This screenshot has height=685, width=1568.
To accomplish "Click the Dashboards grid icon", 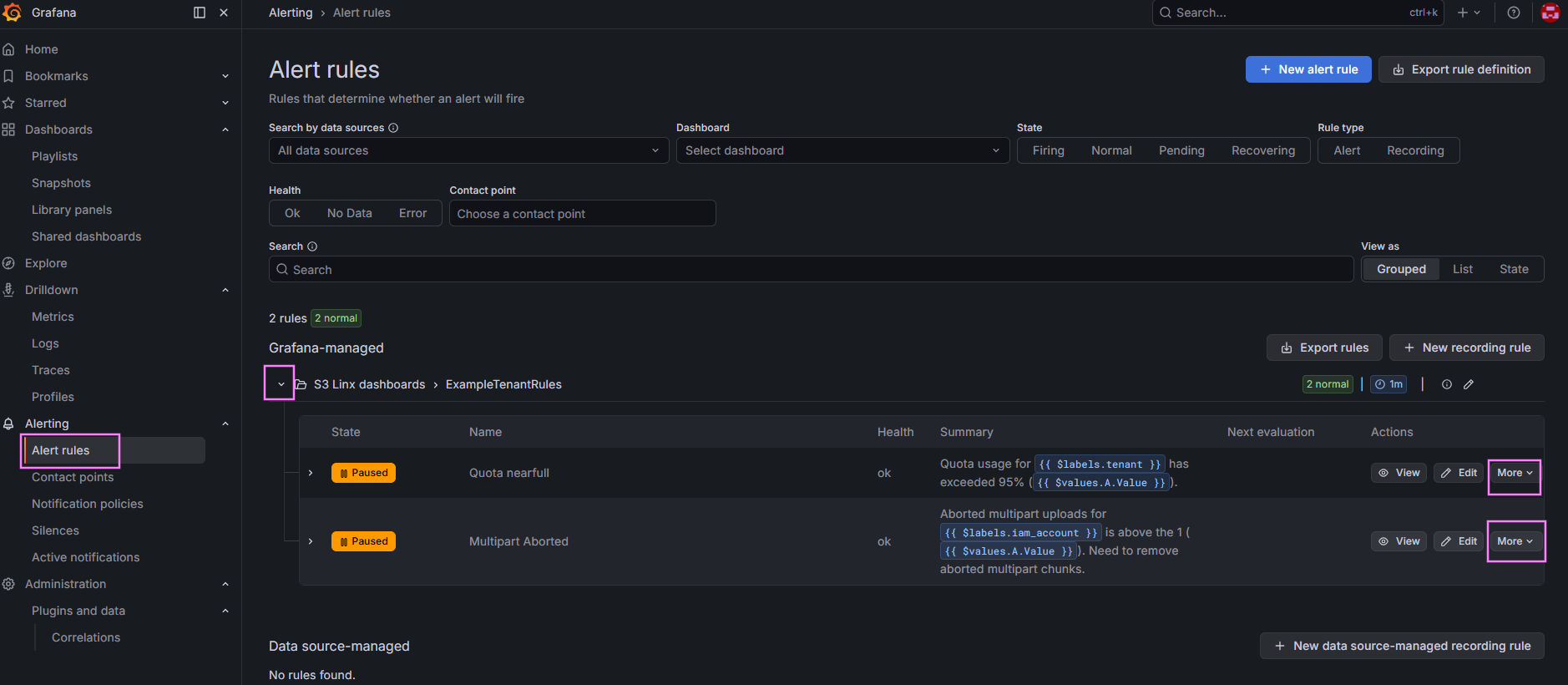I will pyautogui.click(x=8, y=129).
